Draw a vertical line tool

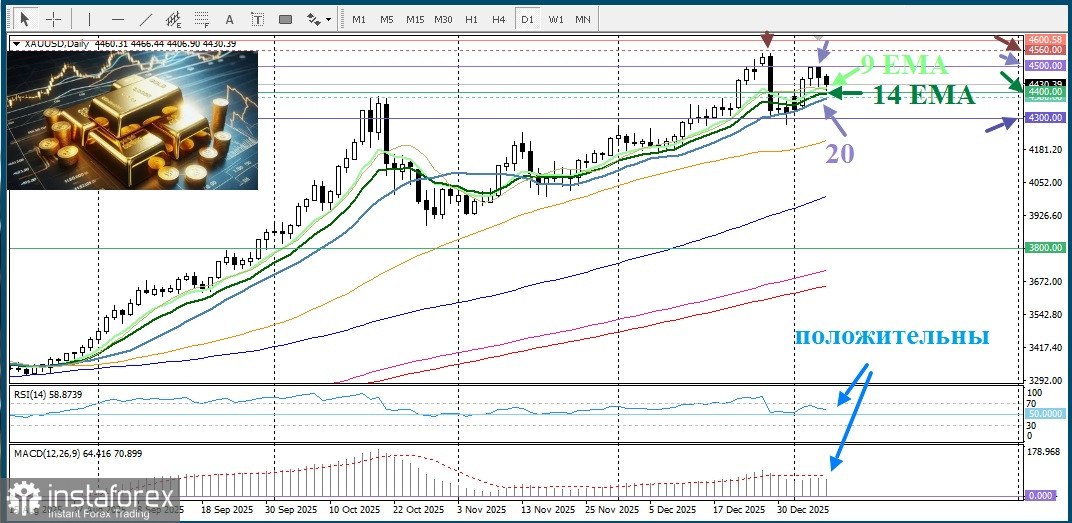(88, 18)
